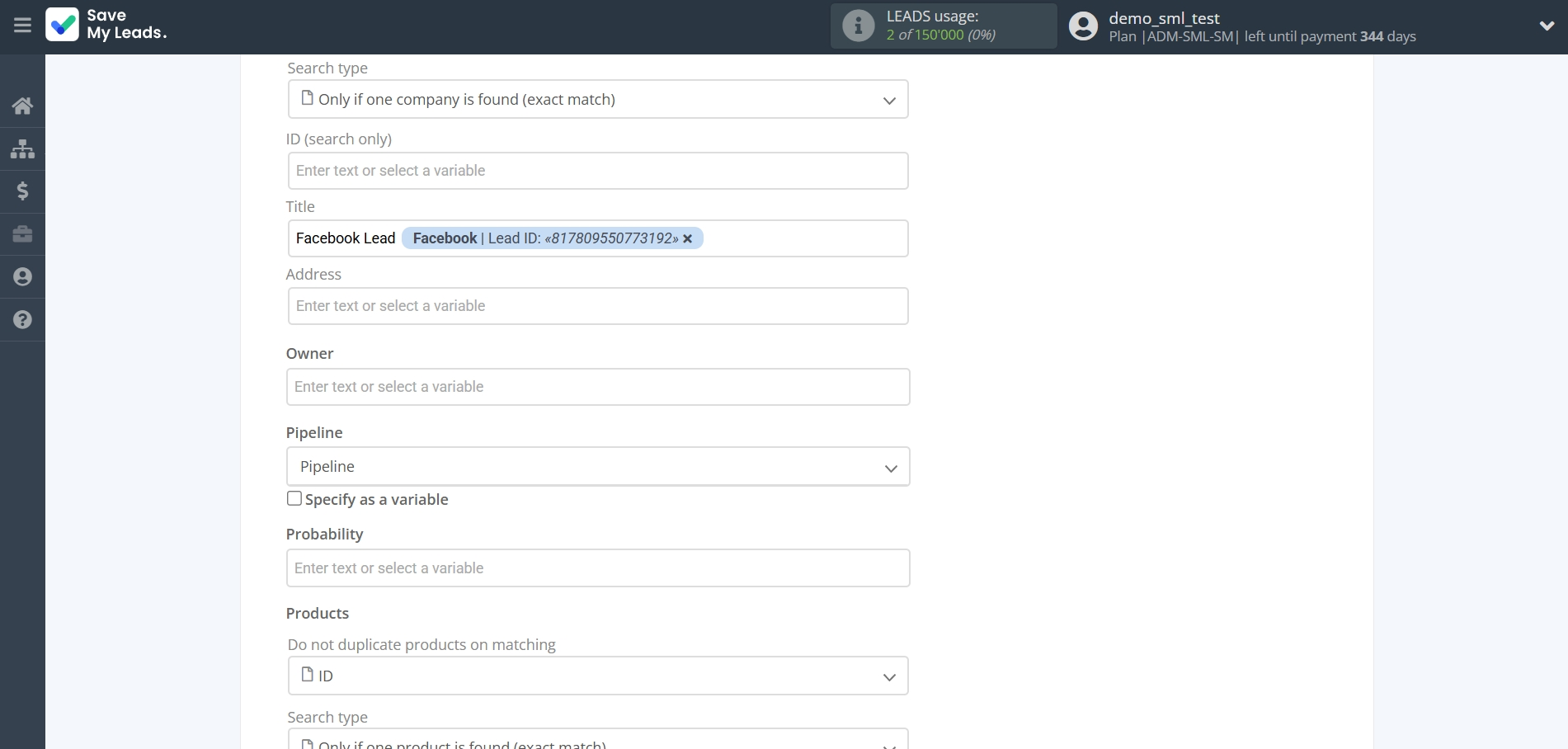Open the billing dollar icon in sidebar
The width and height of the screenshot is (1568, 749).
tap(22, 191)
